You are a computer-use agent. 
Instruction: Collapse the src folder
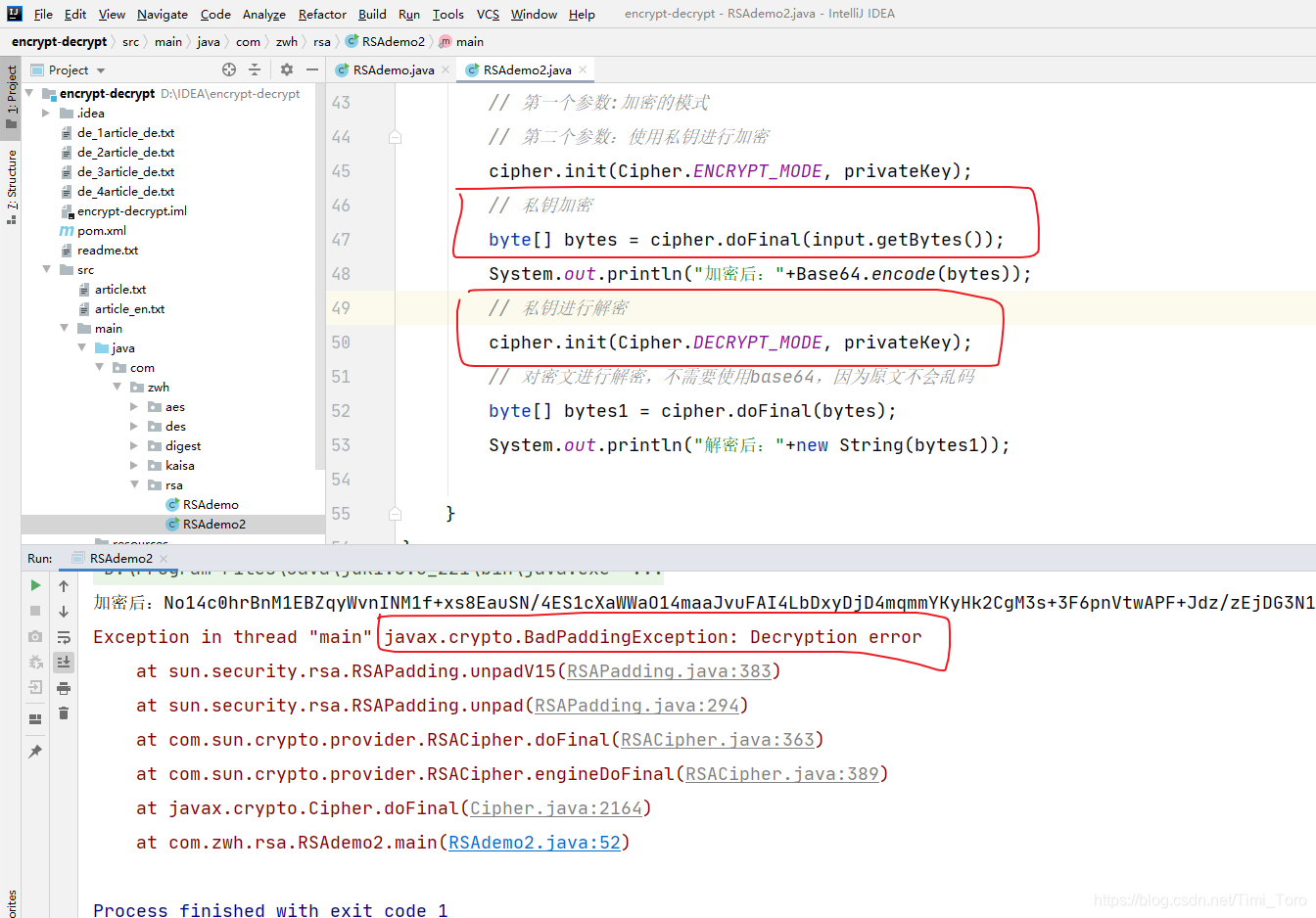46,269
